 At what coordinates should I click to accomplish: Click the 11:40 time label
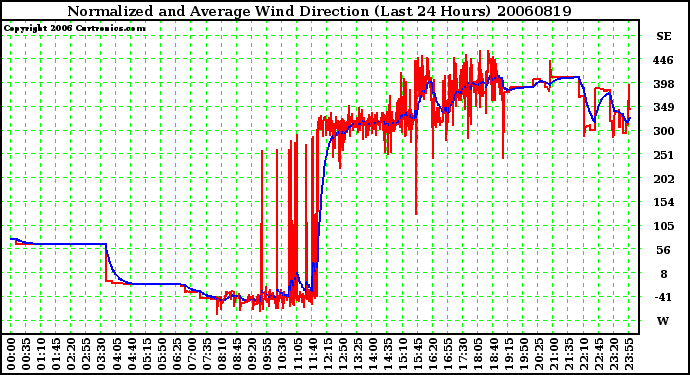[312, 354]
